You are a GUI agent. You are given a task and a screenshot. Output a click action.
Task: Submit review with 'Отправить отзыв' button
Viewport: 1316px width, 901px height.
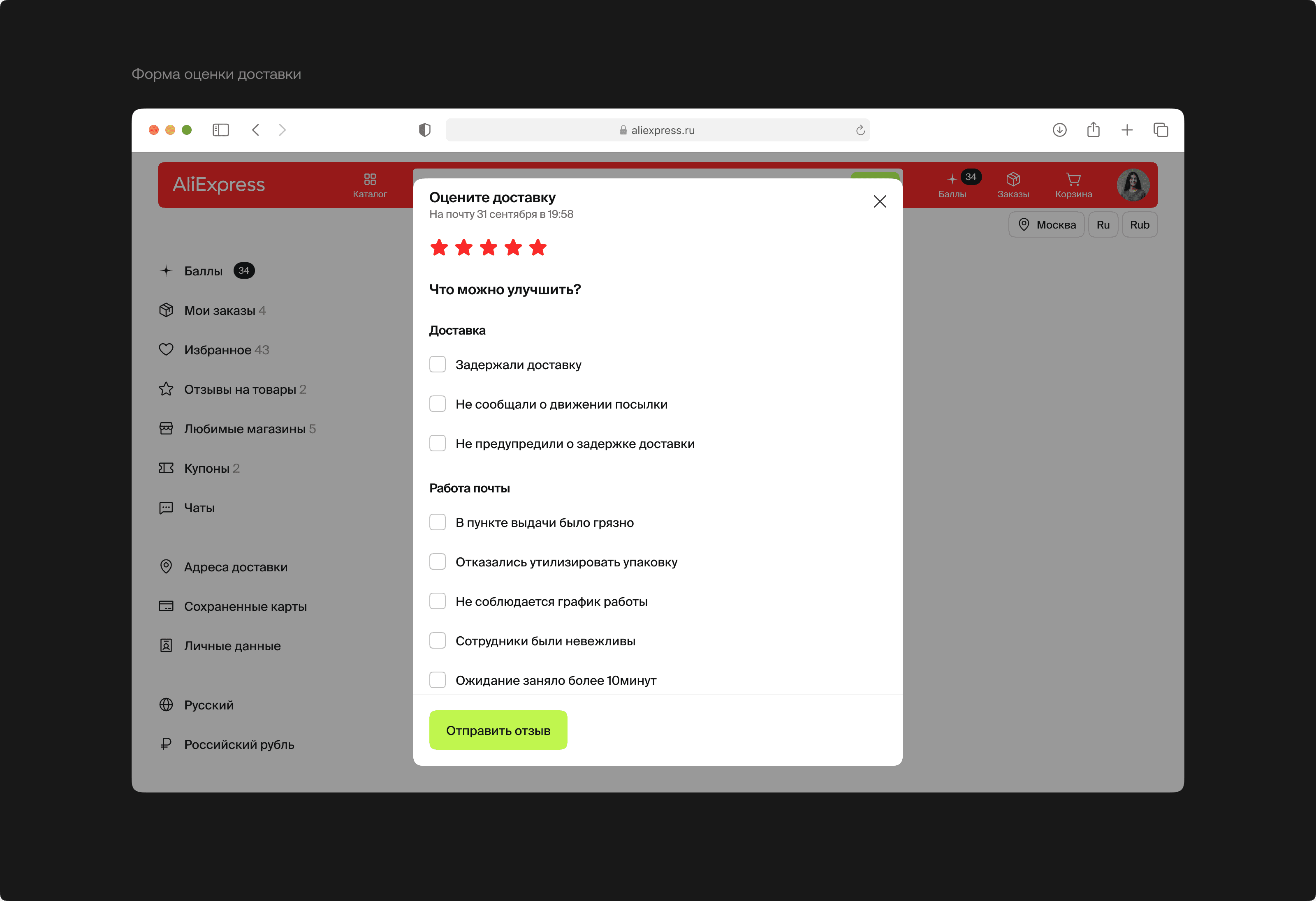click(498, 730)
